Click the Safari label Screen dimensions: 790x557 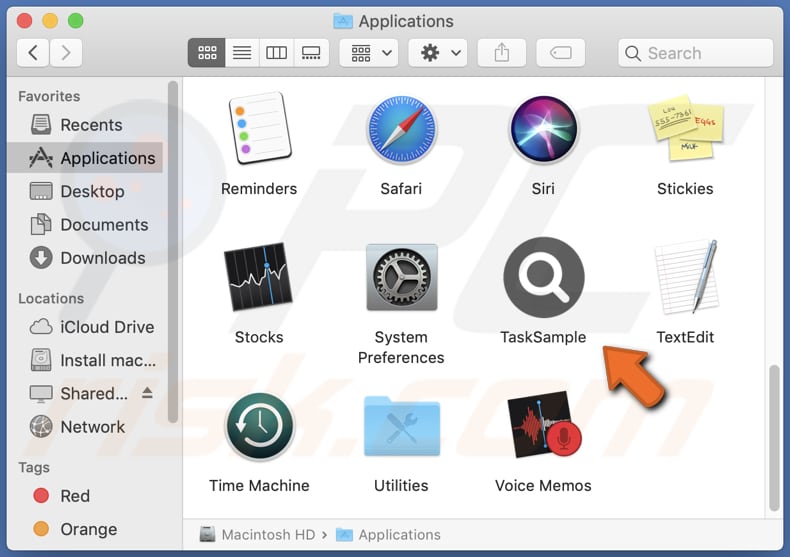pyautogui.click(x=401, y=188)
